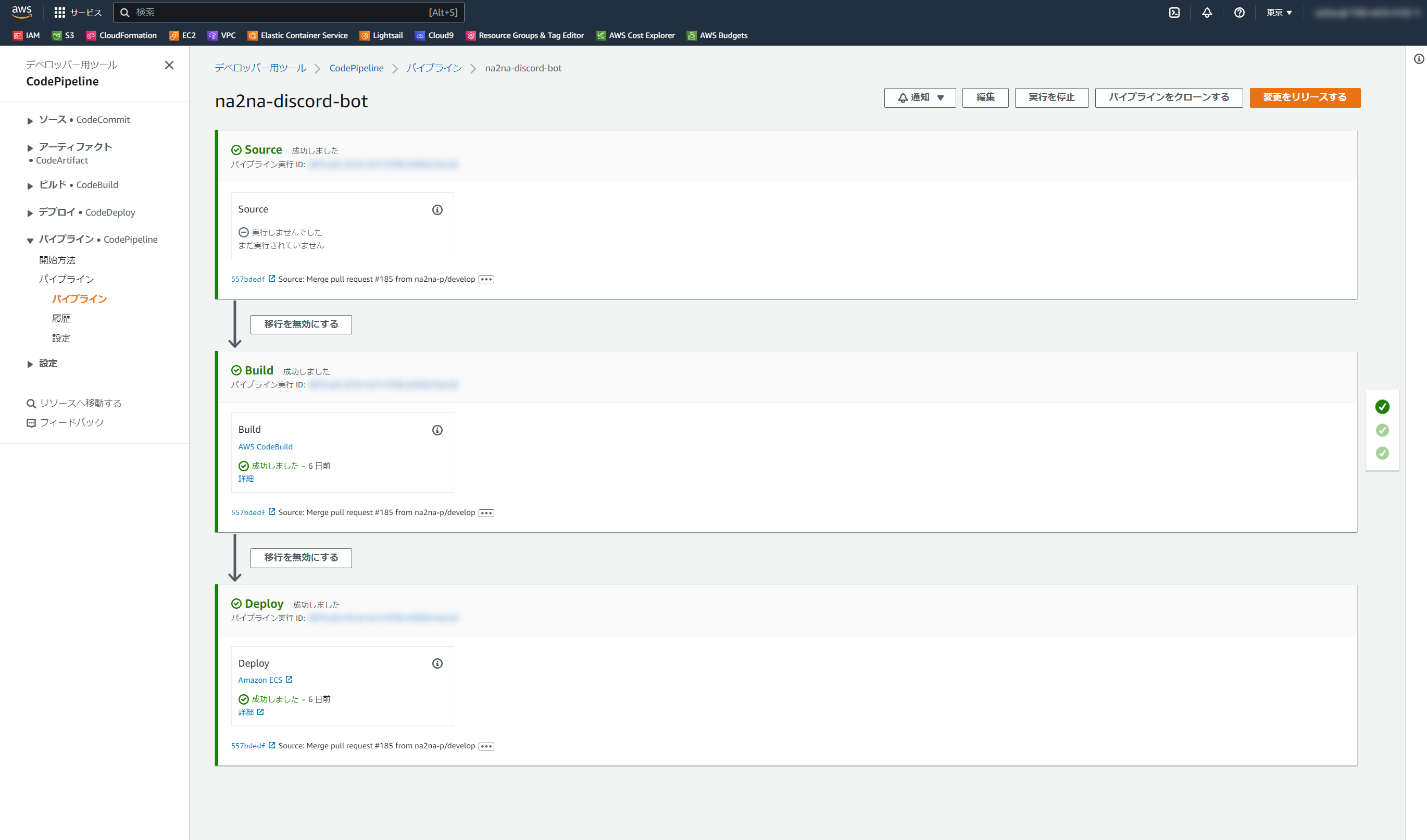Open the CloudShell terminal icon
This screenshot has height=840, width=1427.
coord(1174,12)
